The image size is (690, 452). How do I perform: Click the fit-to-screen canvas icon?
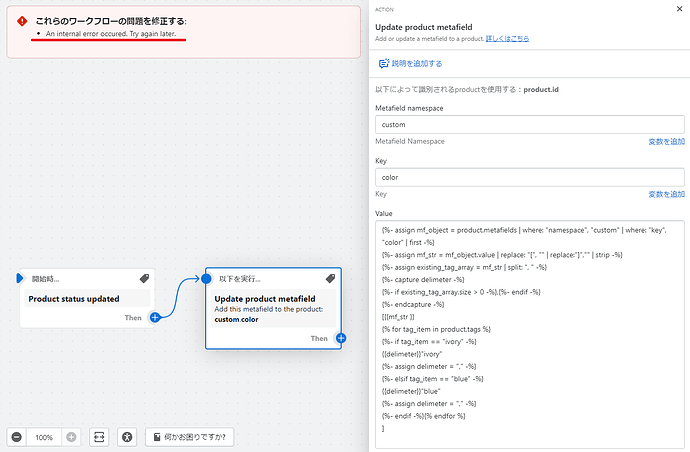99,437
